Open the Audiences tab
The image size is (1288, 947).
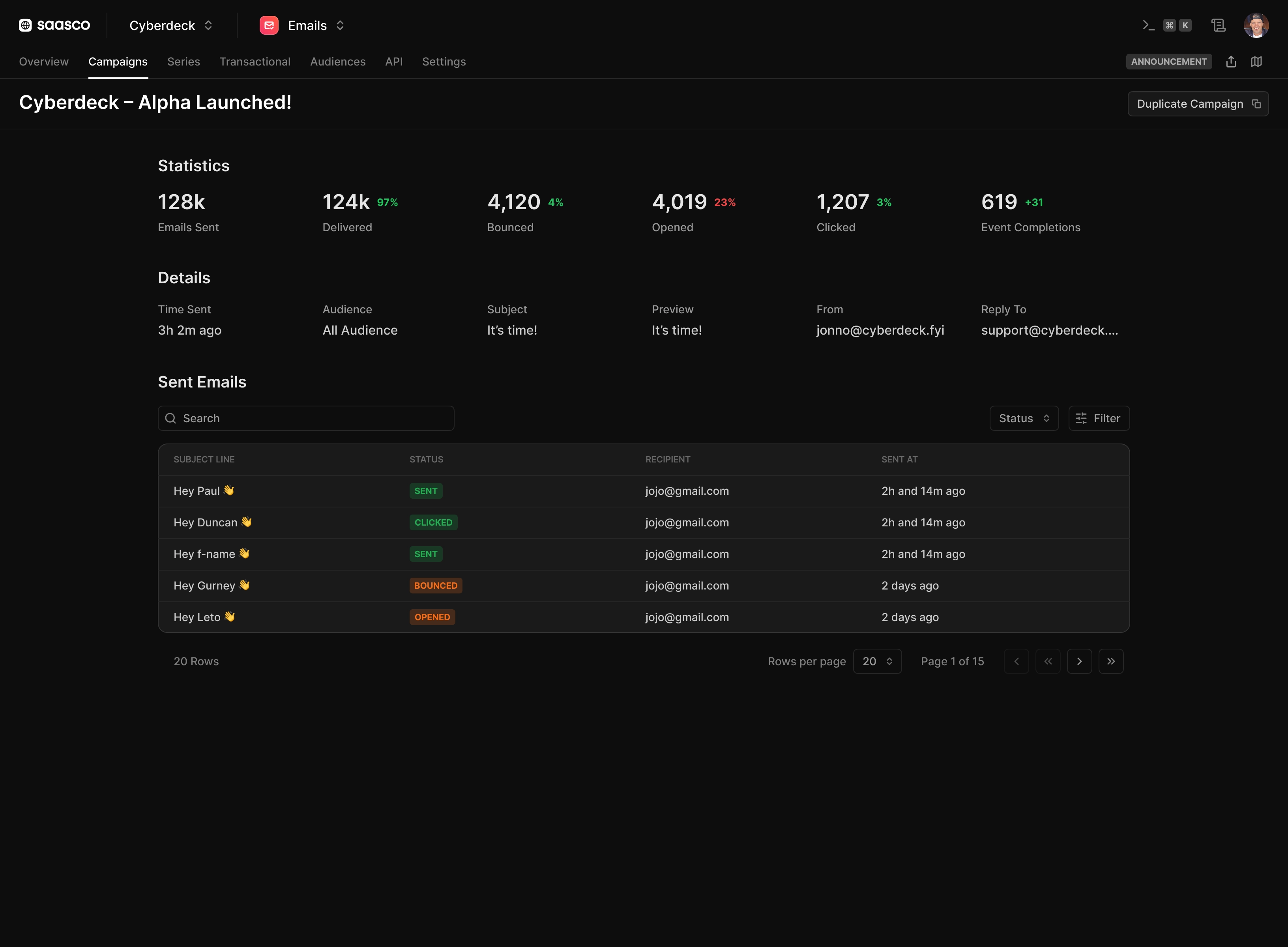tap(338, 61)
